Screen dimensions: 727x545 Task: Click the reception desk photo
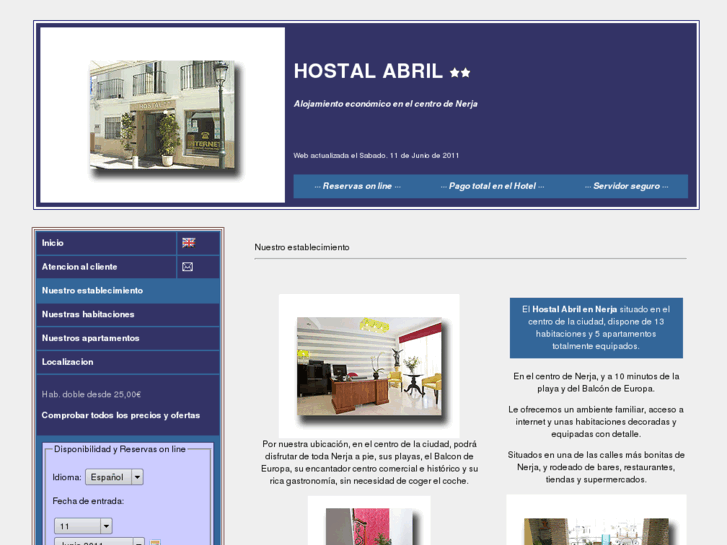pos(369,366)
